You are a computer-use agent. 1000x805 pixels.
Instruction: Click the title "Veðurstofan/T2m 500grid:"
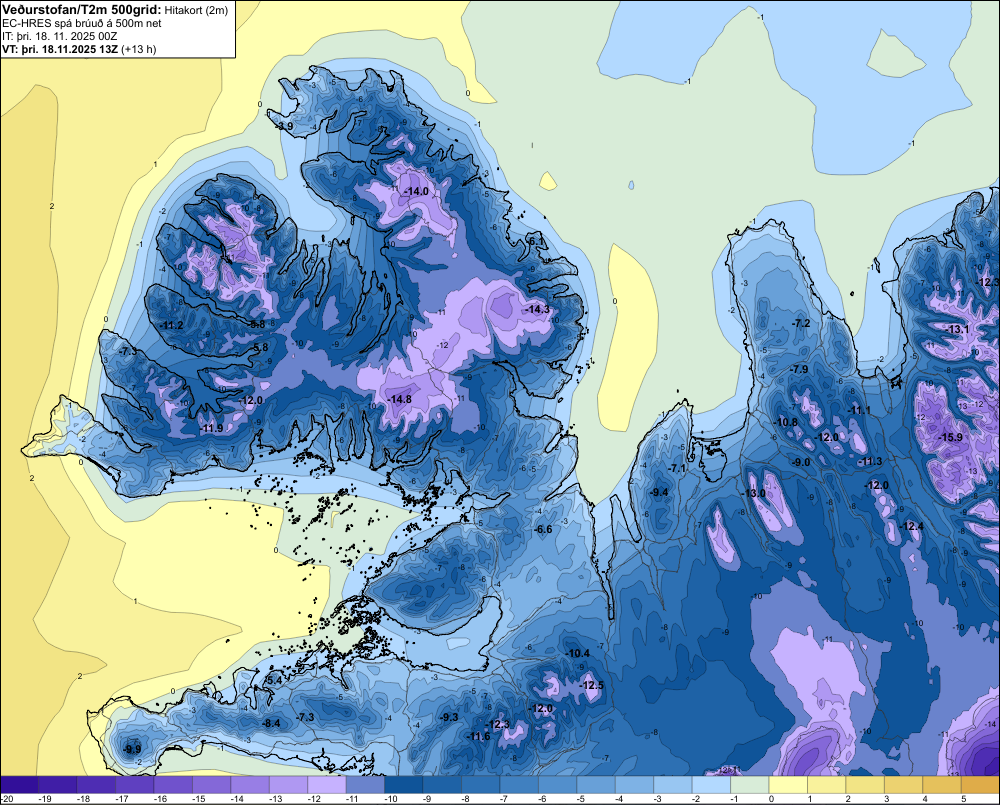(82, 9)
